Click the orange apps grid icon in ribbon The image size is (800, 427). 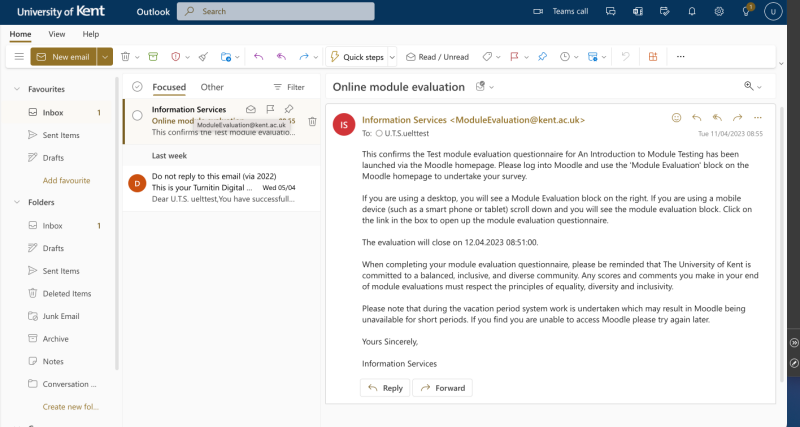point(653,57)
